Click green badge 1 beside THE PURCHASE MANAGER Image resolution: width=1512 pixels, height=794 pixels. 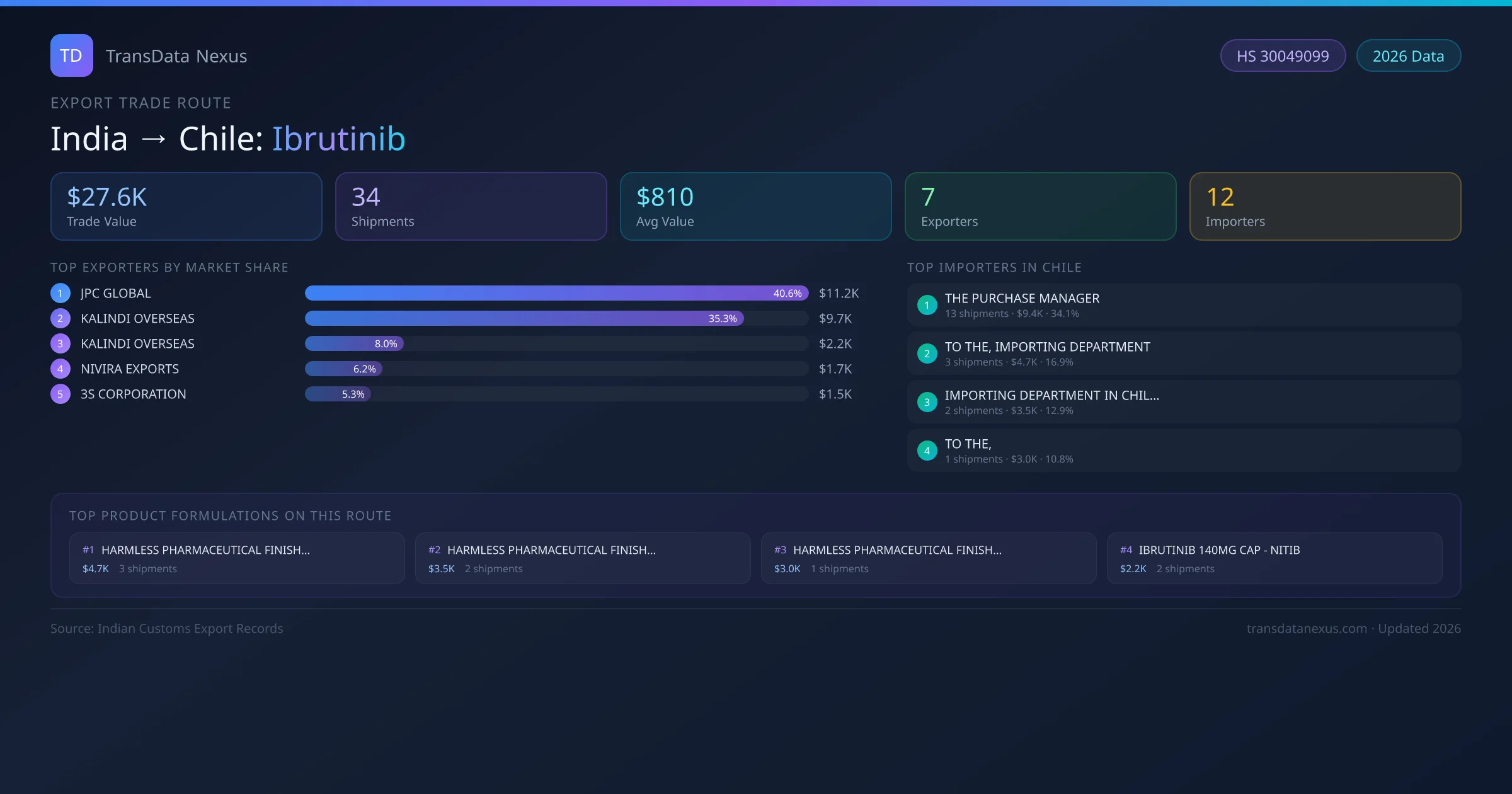click(927, 305)
